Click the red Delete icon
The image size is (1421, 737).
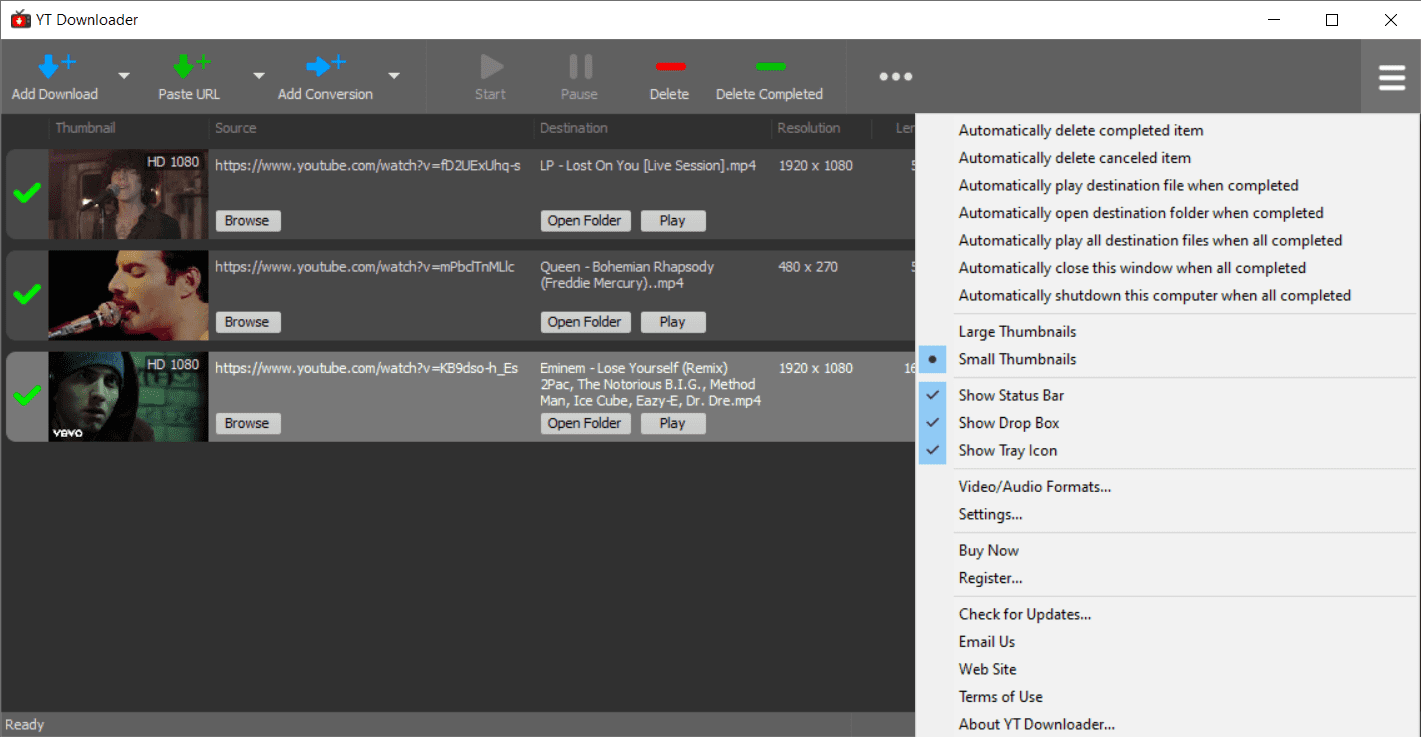pyautogui.click(x=669, y=67)
